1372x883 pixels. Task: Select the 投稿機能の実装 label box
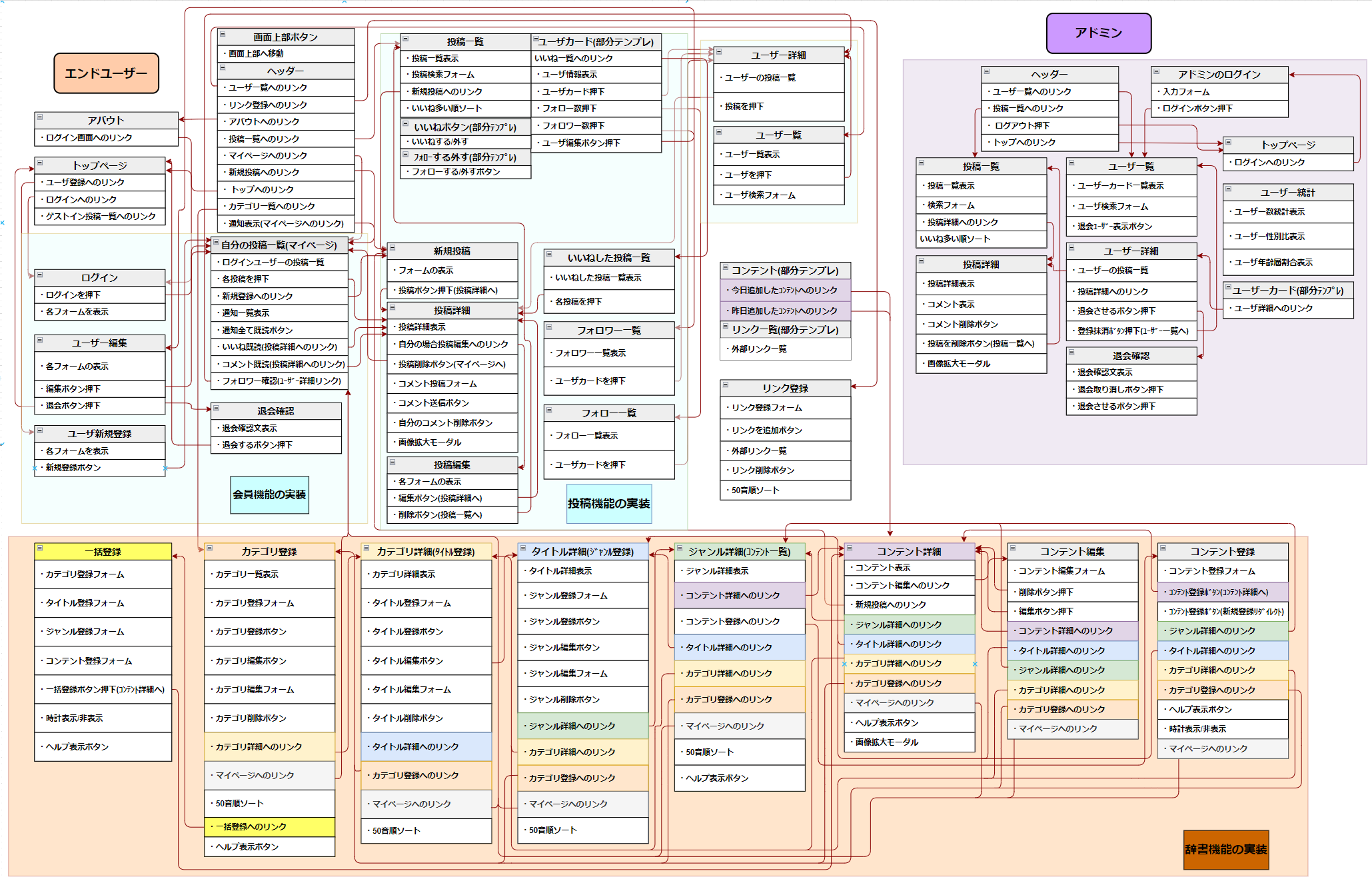pyautogui.click(x=609, y=504)
